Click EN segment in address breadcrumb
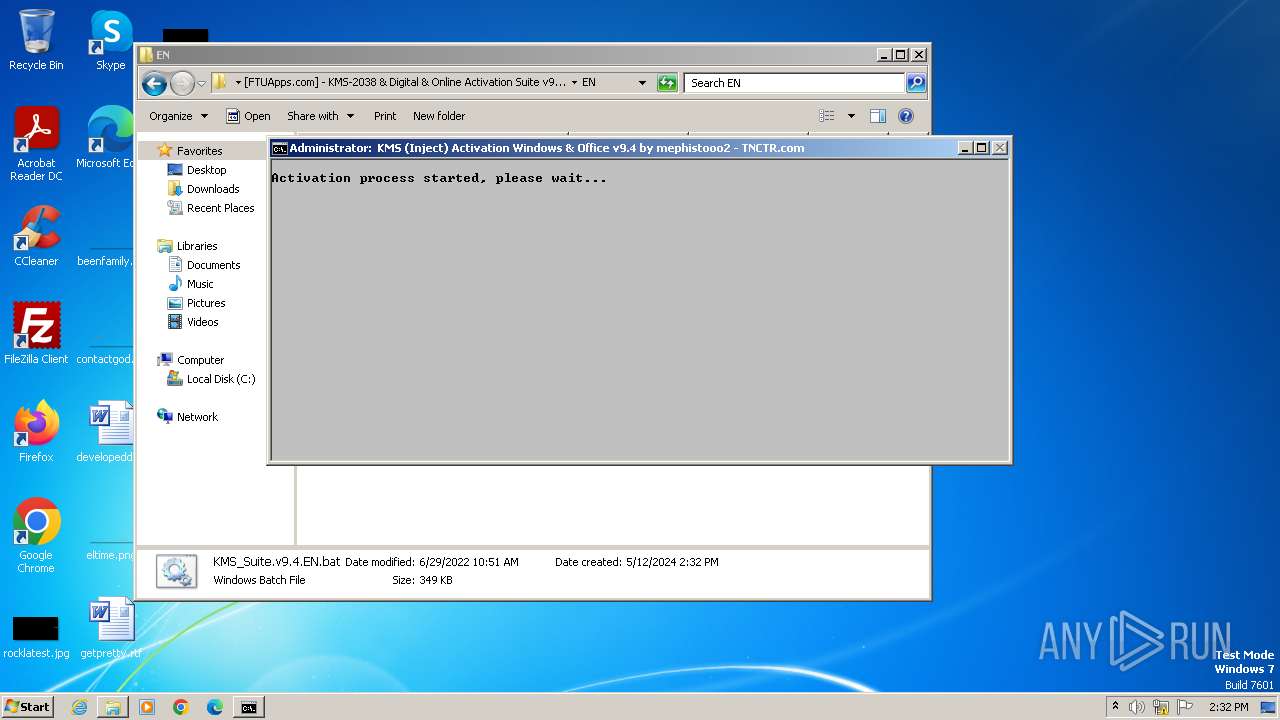The height and width of the screenshot is (720, 1280). [x=588, y=83]
